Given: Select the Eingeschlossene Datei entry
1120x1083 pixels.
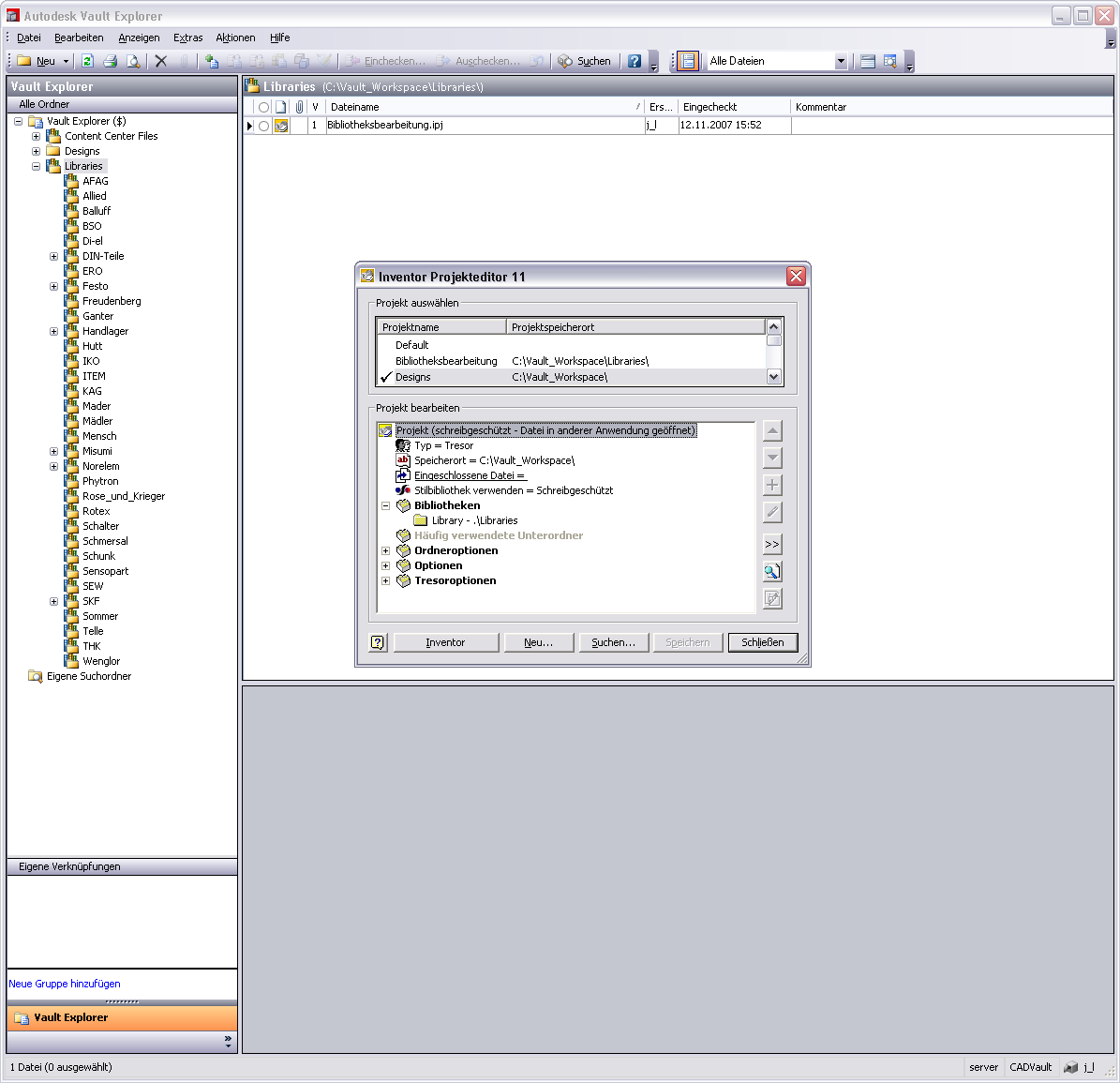Looking at the screenshot, I should tap(470, 475).
